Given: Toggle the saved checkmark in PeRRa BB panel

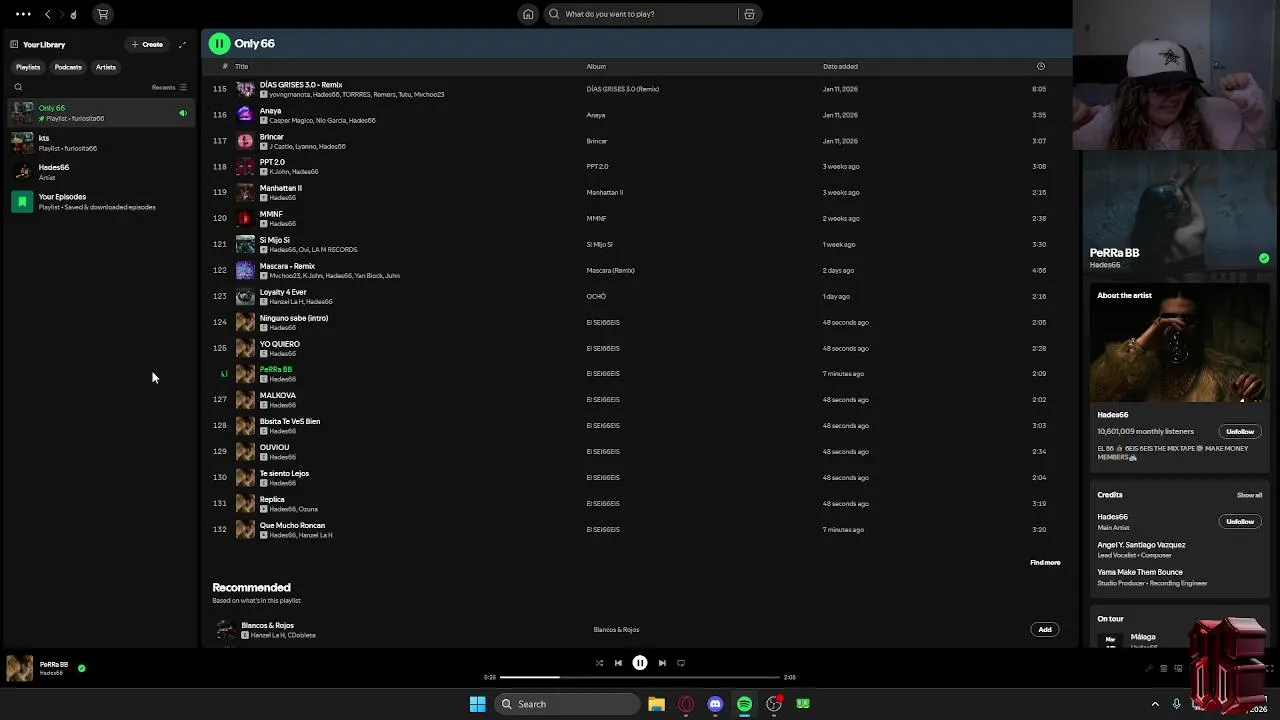Looking at the screenshot, I should 1264,258.
